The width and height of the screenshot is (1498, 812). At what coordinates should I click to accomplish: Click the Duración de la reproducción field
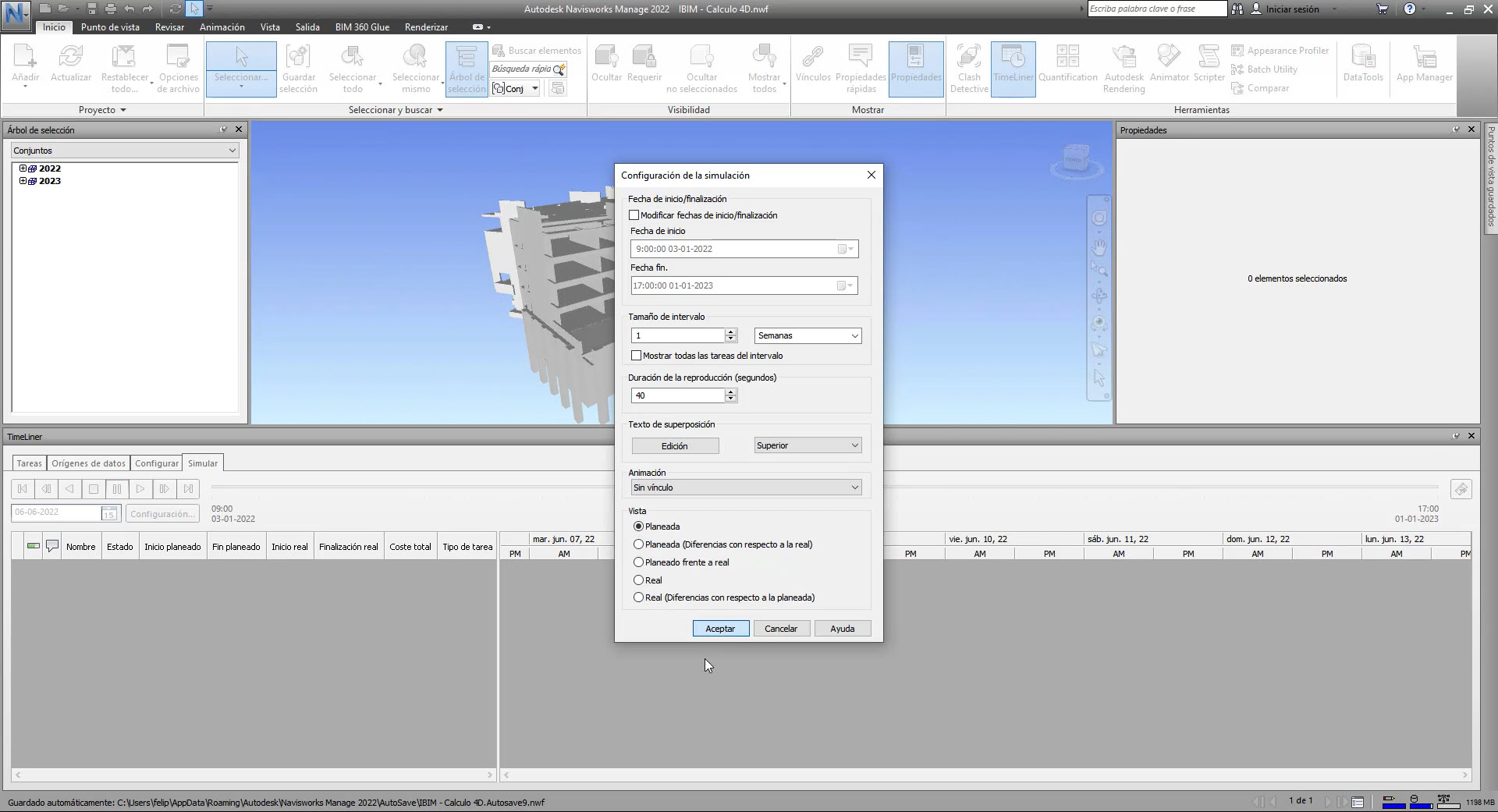pos(678,396)
